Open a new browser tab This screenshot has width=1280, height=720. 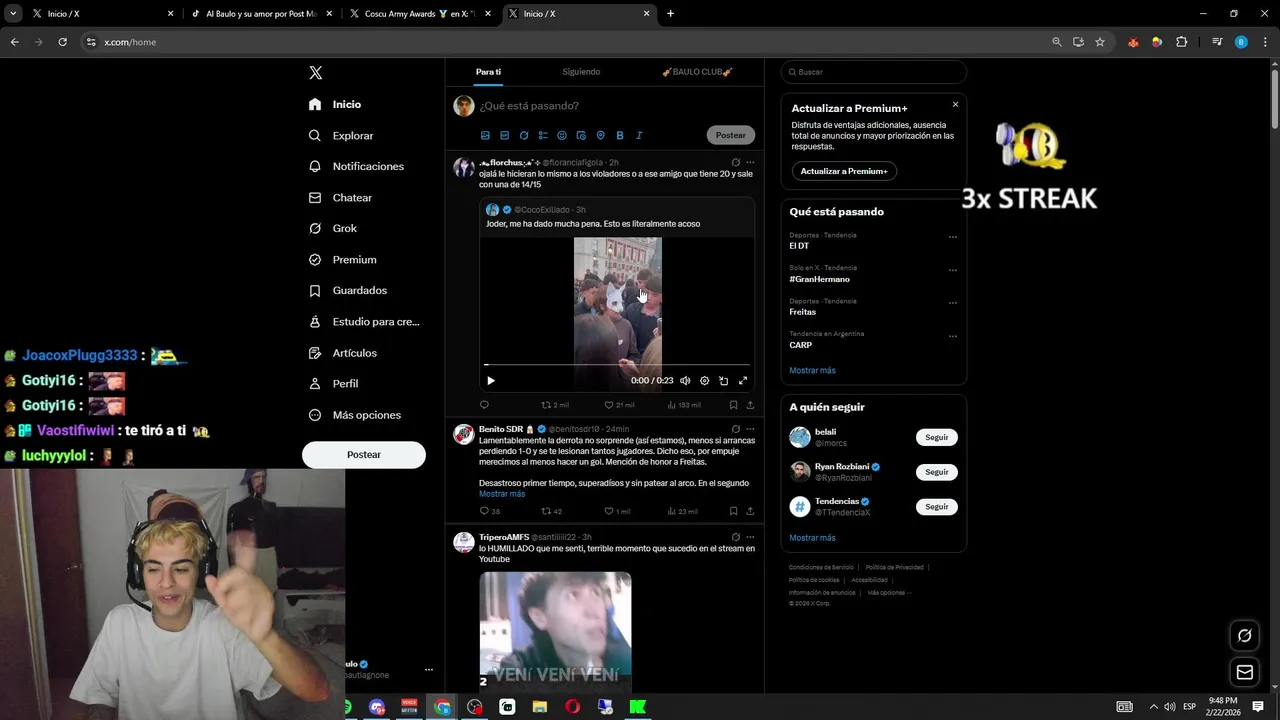tap(670, 14)
